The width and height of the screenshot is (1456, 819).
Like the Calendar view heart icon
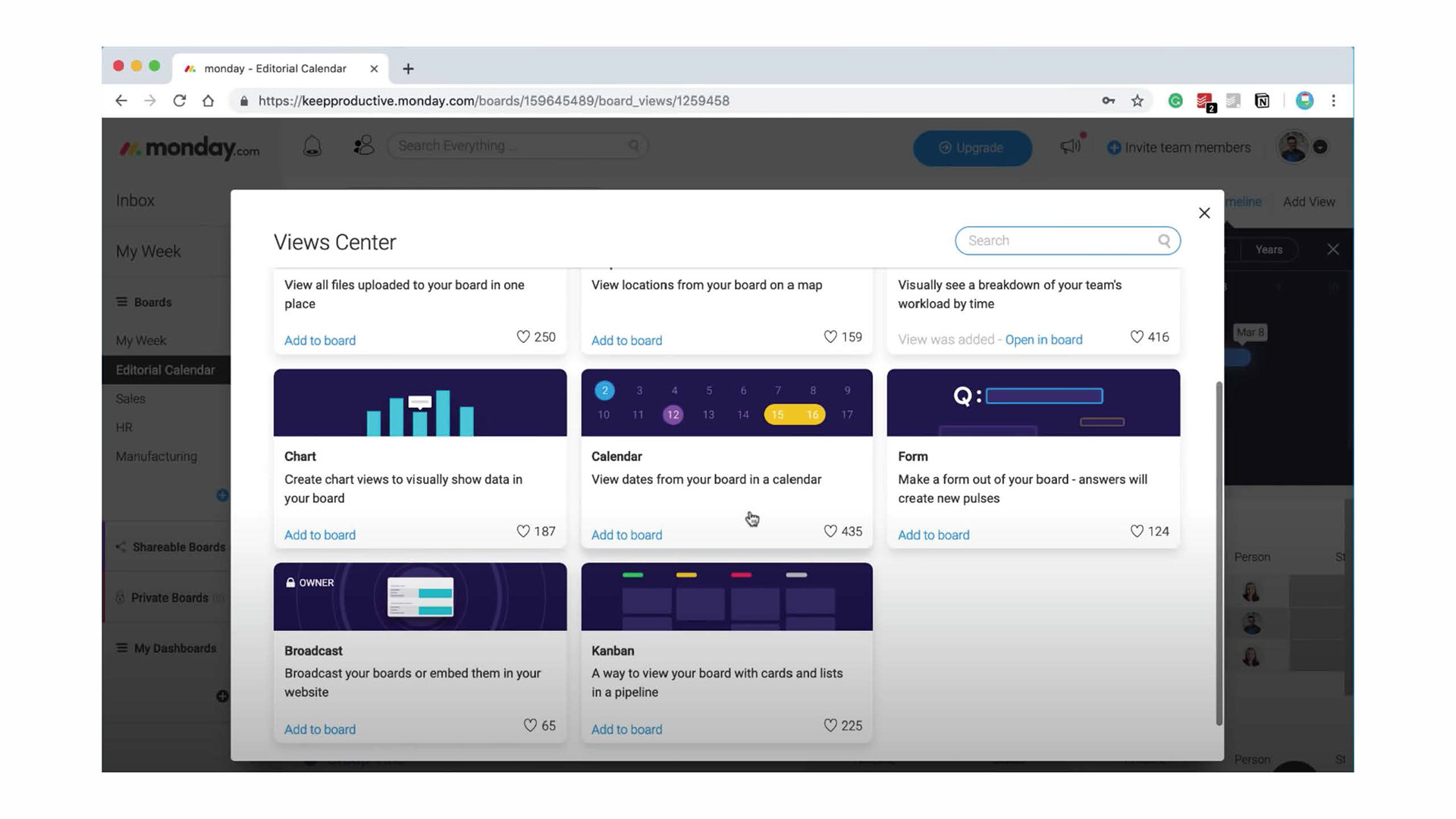(x=830, y=531)
